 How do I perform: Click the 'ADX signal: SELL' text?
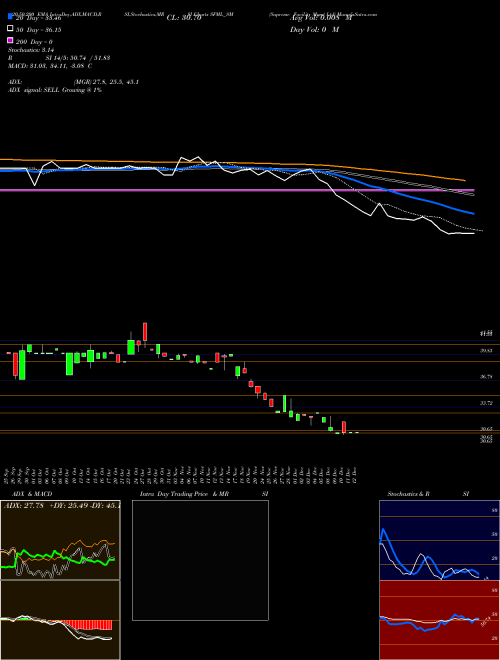[x=34, y=90]
